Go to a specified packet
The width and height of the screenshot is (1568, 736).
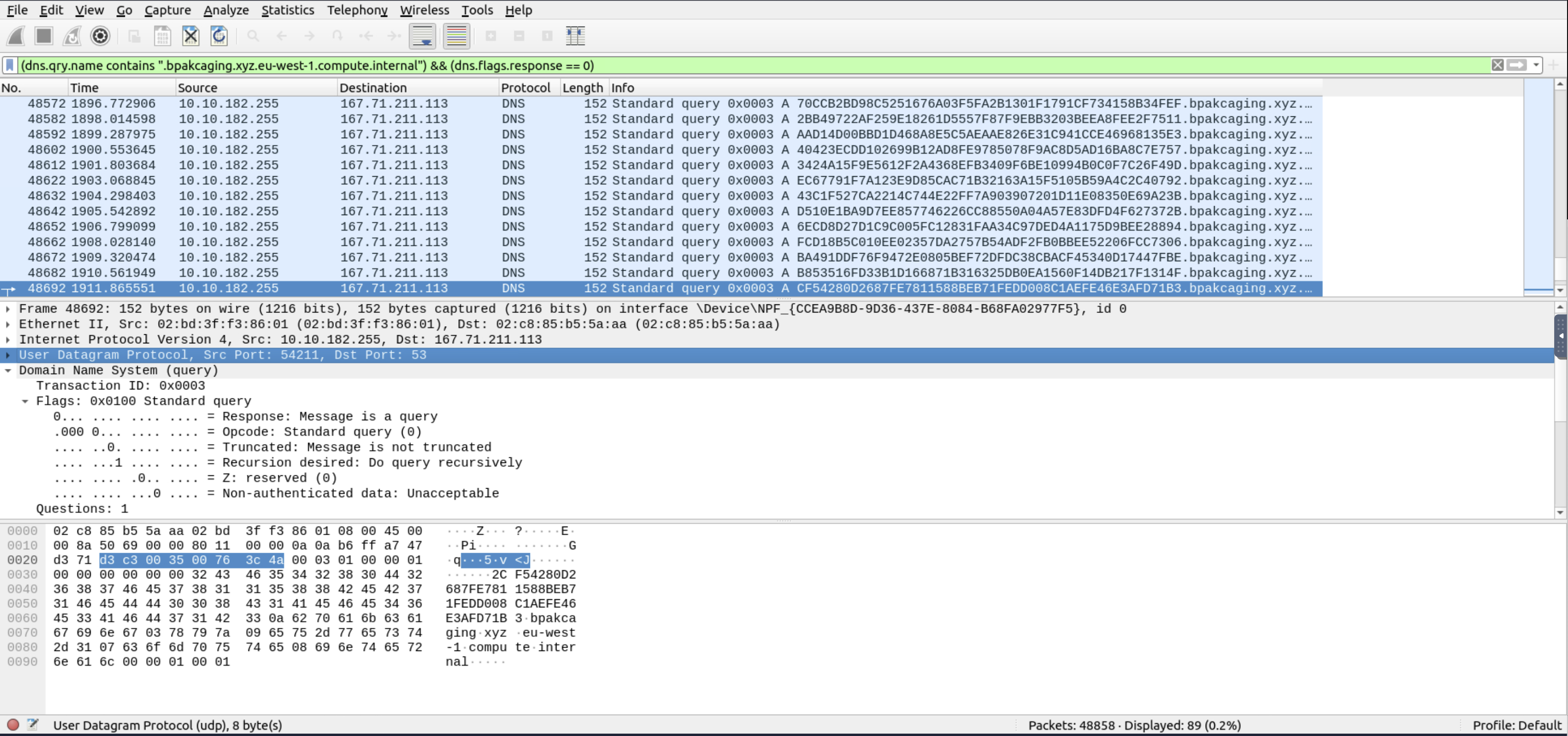pyautogui.click(x=337, y=36)
